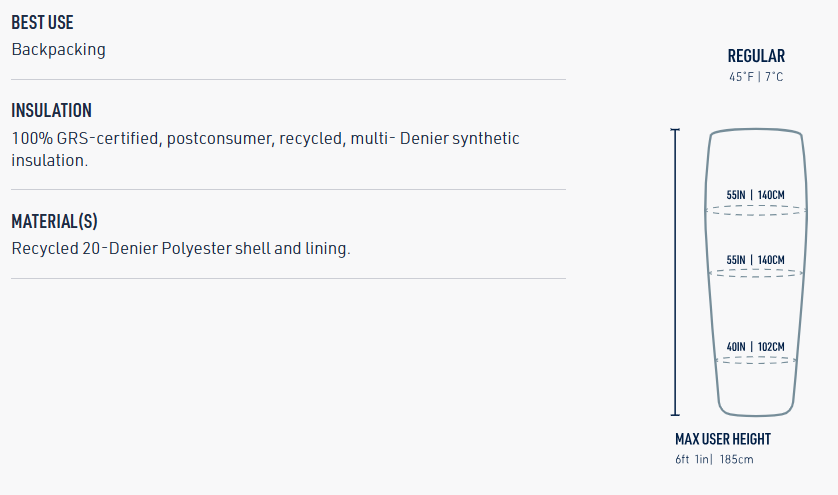Click the 45°F | 7°C temperature rating

pos(756,77)
